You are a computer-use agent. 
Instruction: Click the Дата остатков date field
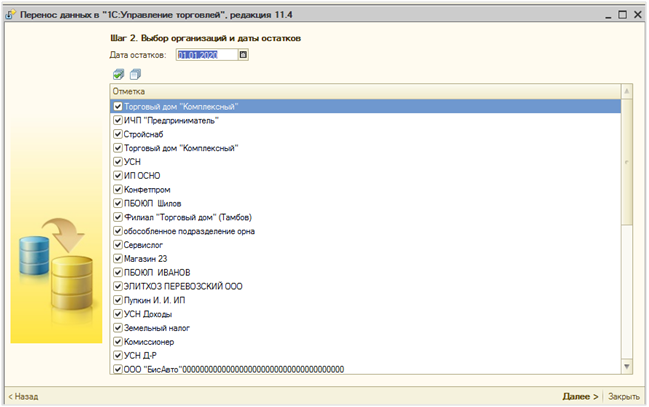tap(207, 55)
